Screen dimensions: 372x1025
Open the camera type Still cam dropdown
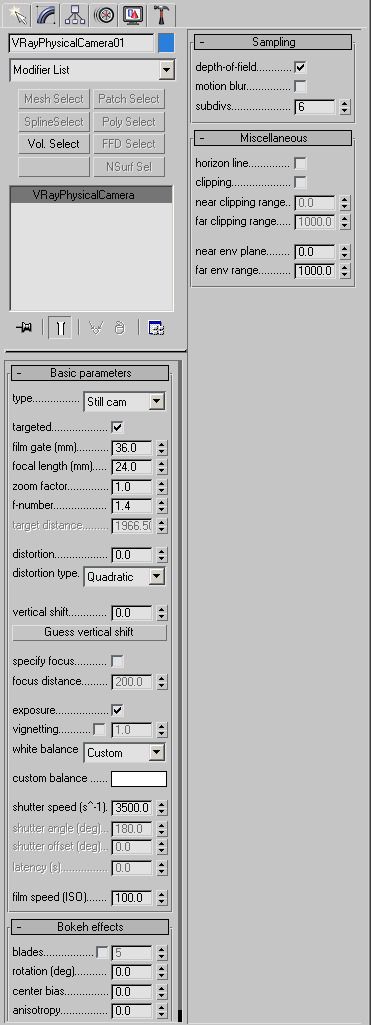pyautogui.click(x=156, y=401)
